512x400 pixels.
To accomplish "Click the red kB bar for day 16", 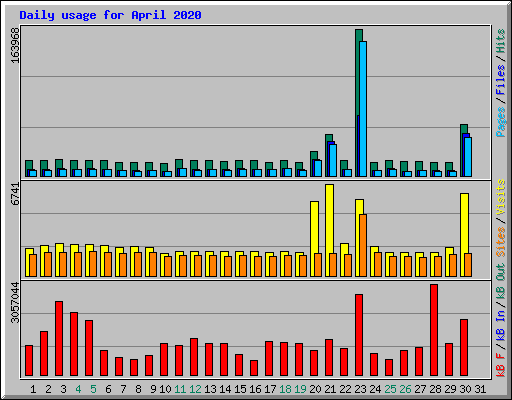I will (x=254, y=368).
